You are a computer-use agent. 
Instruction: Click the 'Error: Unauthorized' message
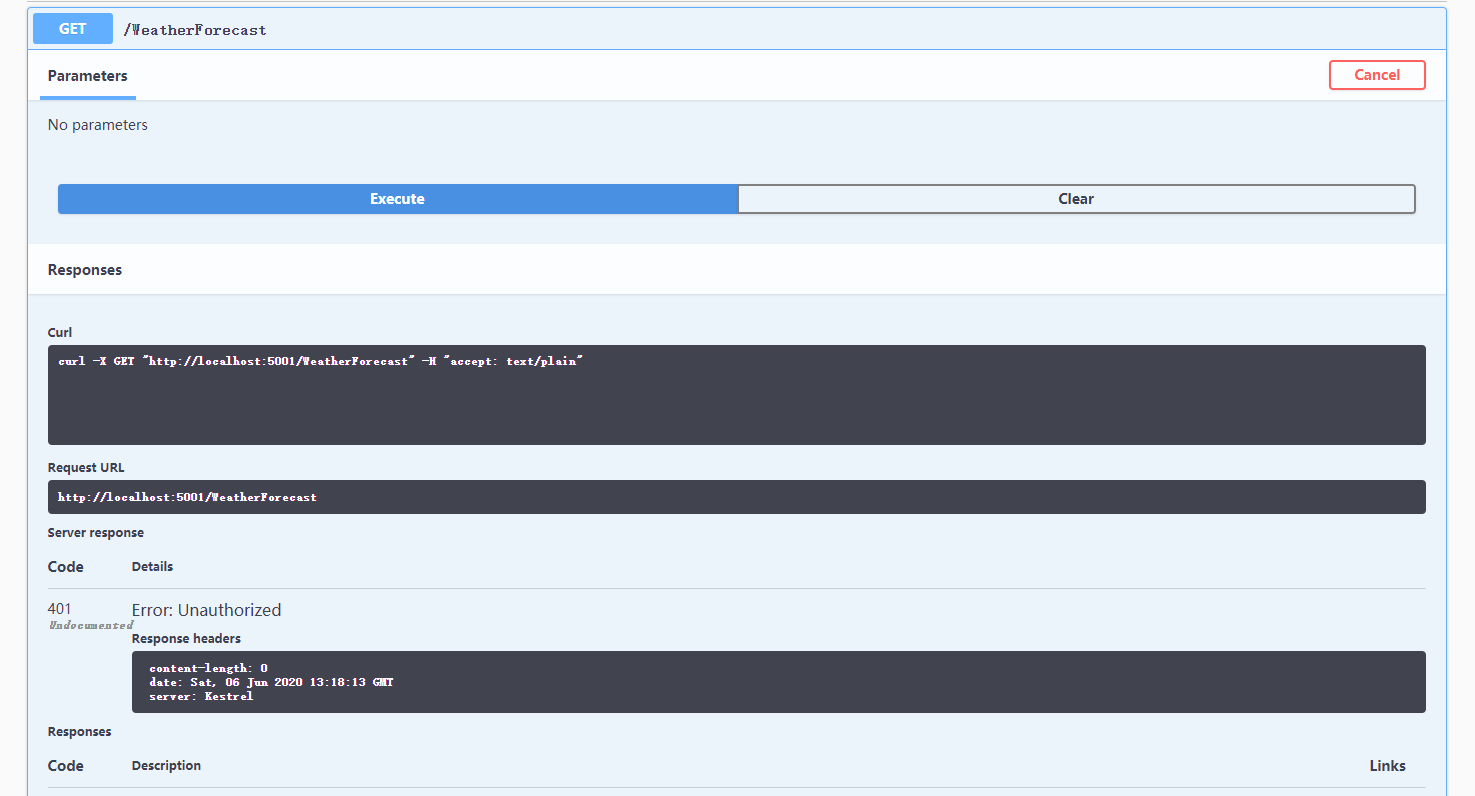click(x=207, y=610)
